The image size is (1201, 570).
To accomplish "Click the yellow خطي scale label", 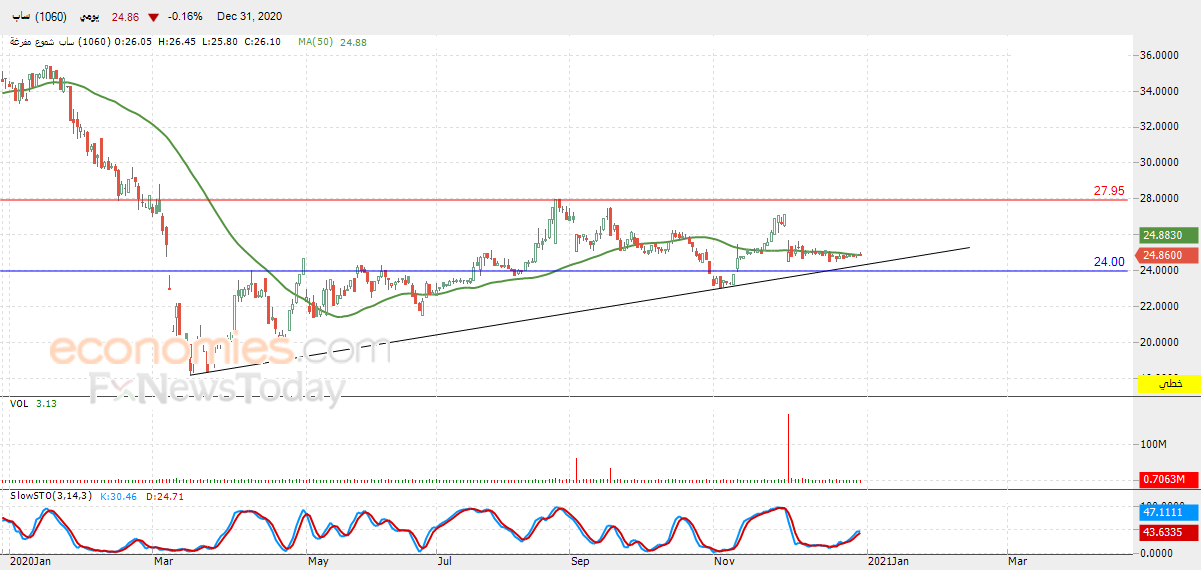I will pos(1169,384).
